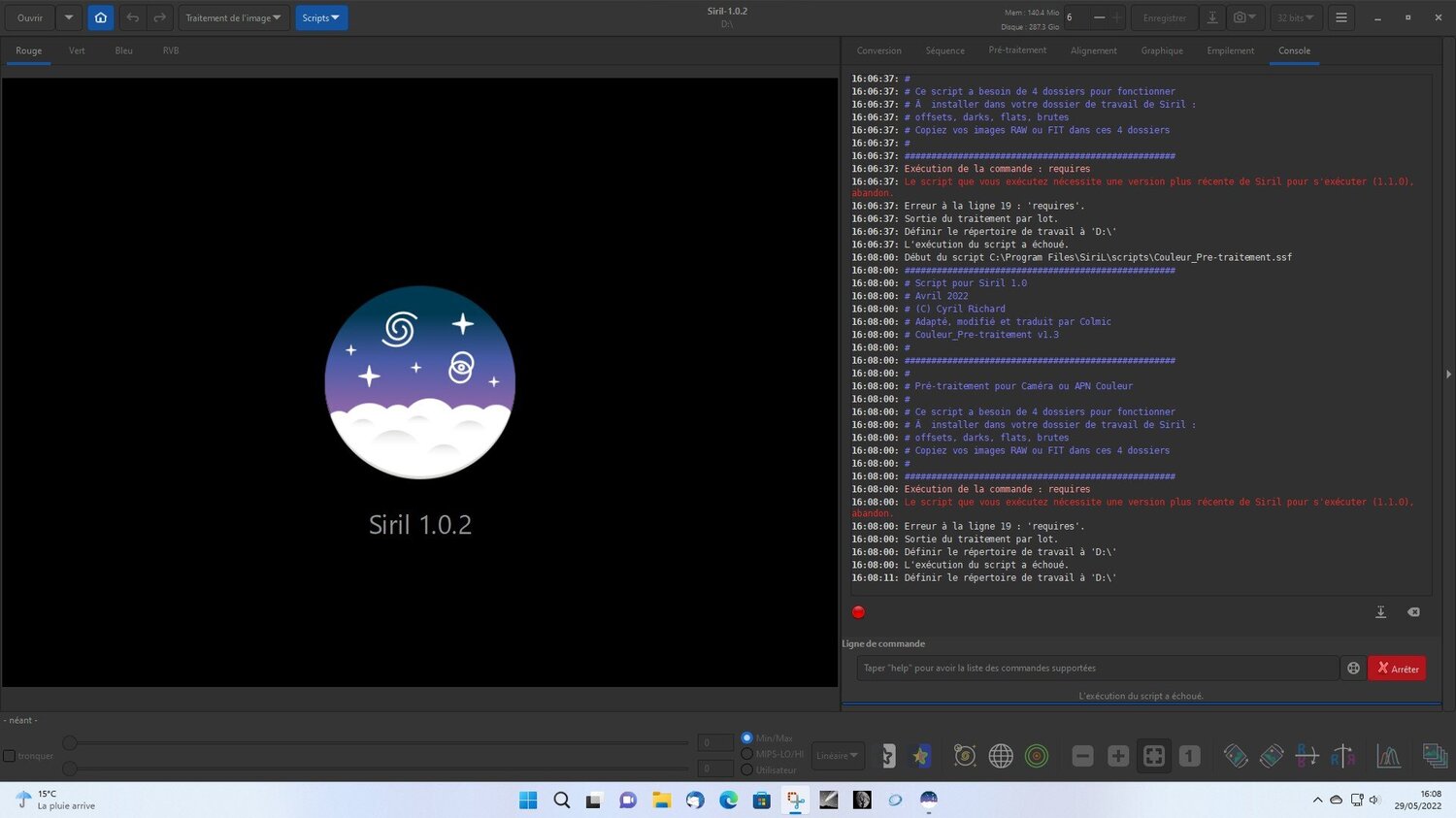Expand the side panel collapse arrow at right edge

[x=1448, y=374]
